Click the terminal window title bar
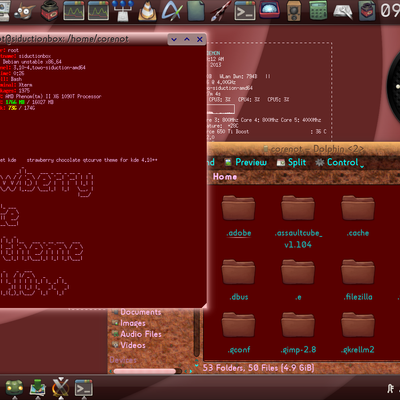Screen dimensions: 400x400 coord(83,39)
